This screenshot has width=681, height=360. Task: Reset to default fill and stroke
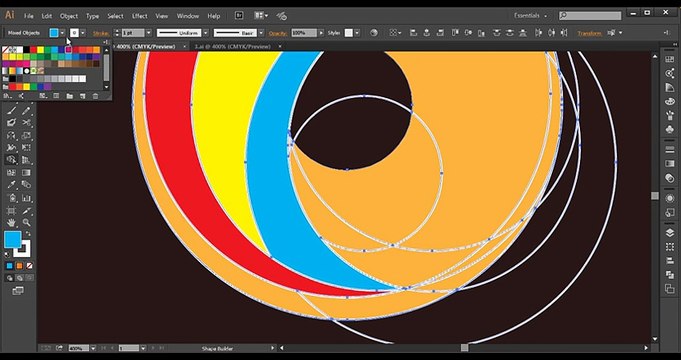point(7,255)
